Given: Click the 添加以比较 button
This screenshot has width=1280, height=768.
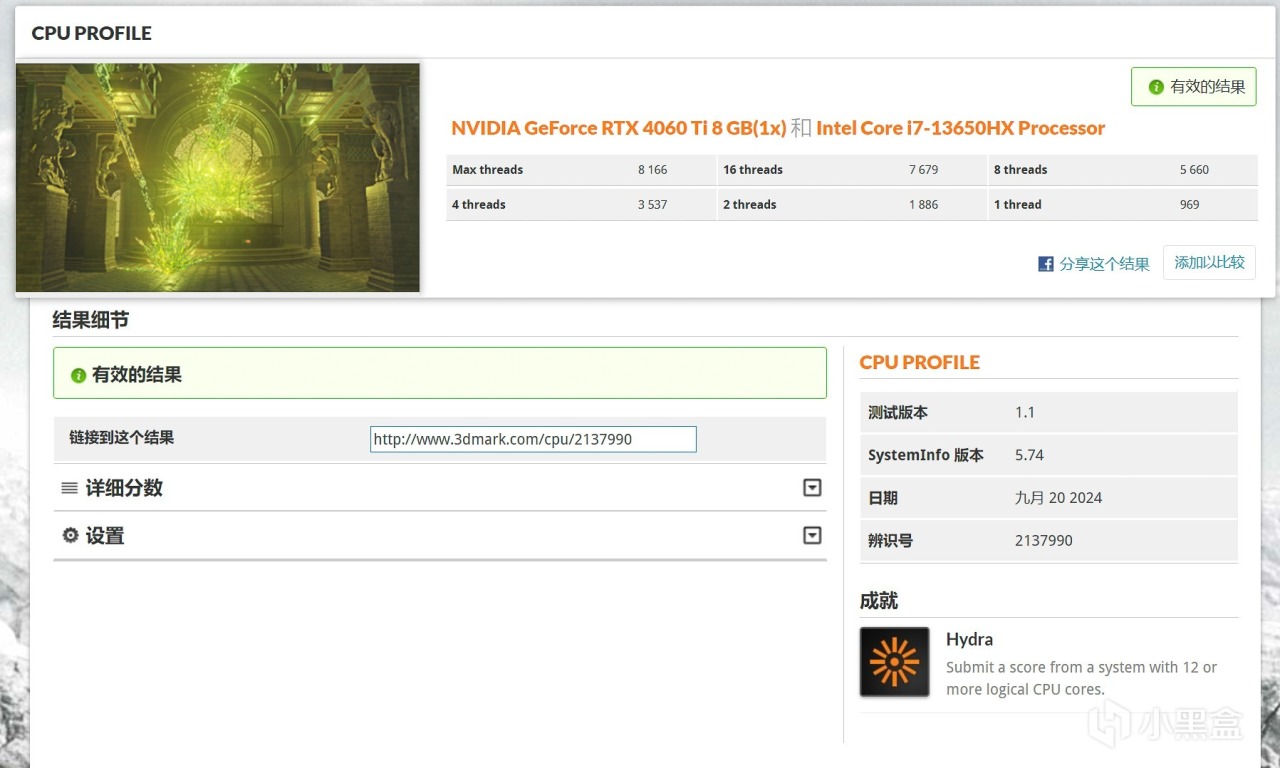Looking at the screenshot, I should 1209,262.
